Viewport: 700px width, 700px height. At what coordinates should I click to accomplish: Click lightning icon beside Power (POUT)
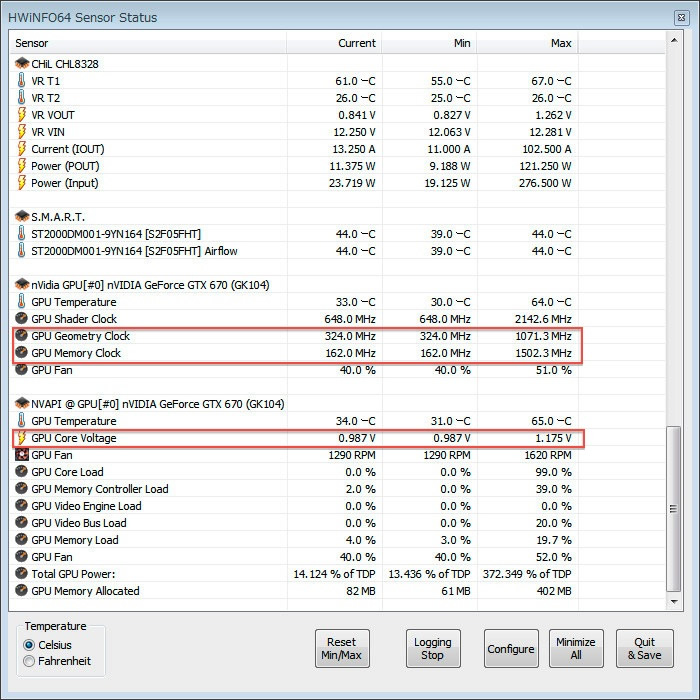coord(21,165)
